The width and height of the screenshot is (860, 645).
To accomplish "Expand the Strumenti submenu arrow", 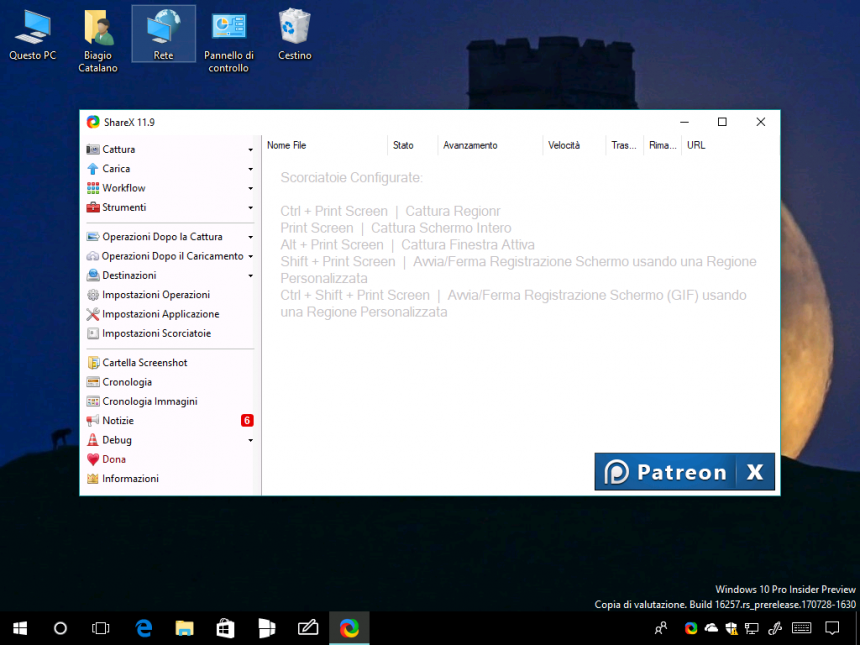I will pyautogui.click(x=251, y=207).
